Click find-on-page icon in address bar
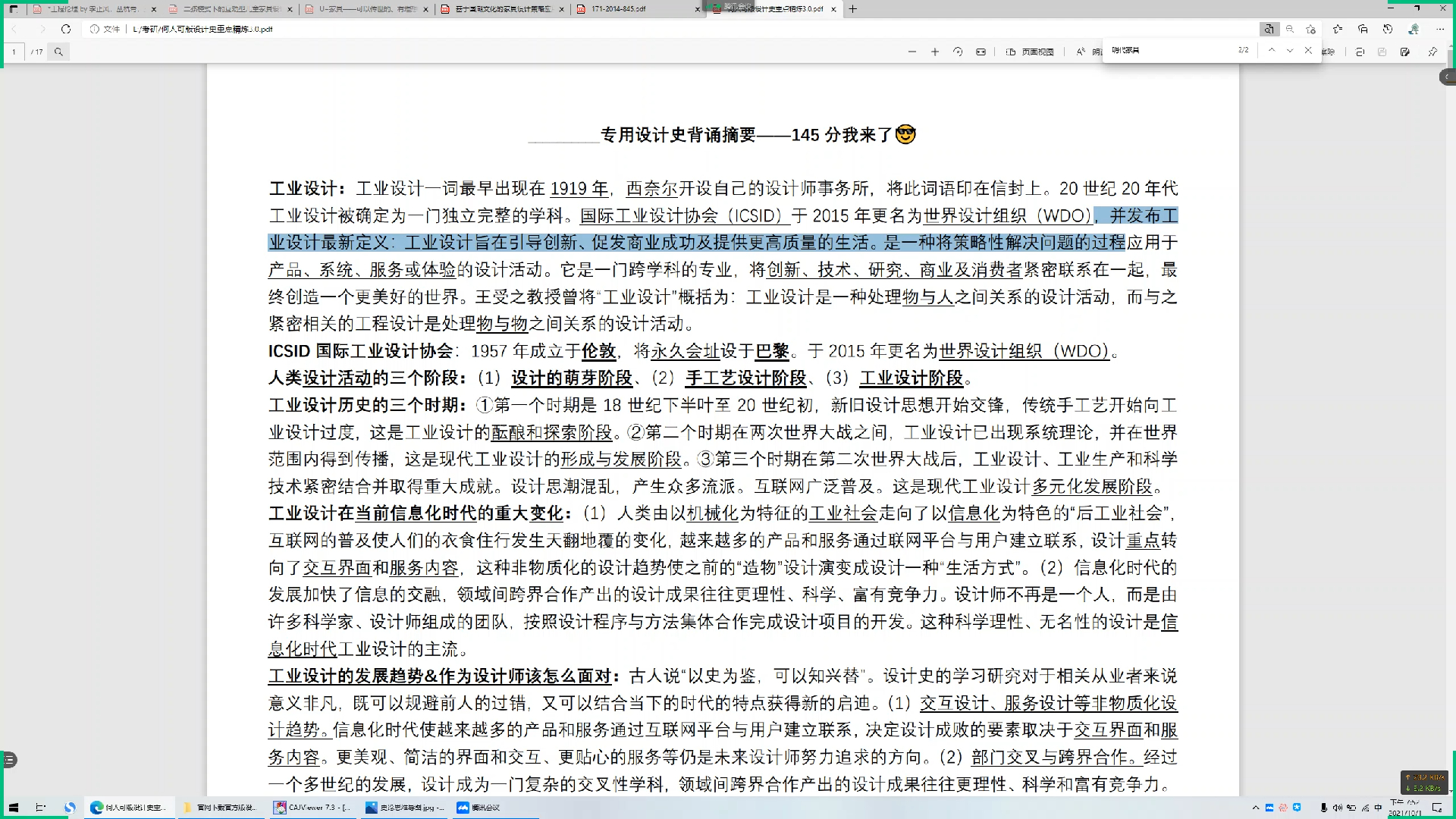 pos(1269,29)
